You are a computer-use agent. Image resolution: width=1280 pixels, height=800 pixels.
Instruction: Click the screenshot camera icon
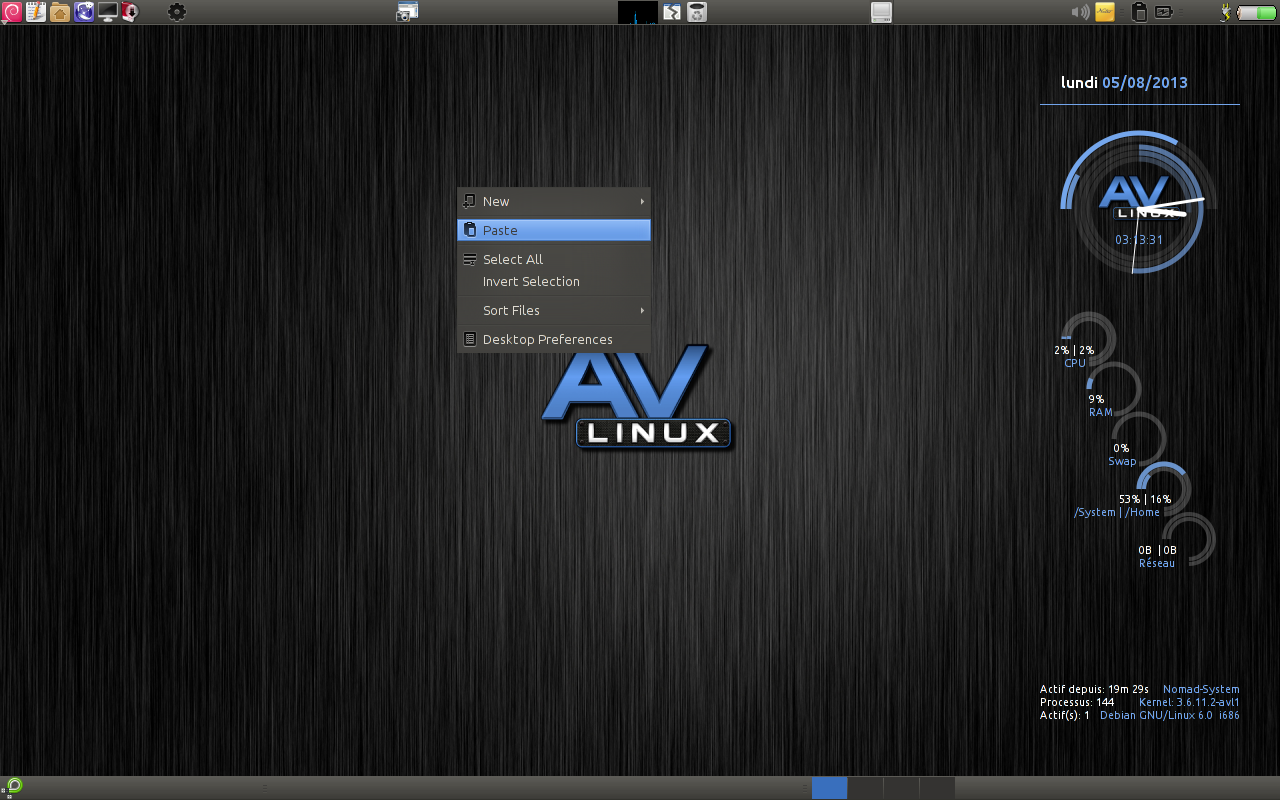coord(407,12)
